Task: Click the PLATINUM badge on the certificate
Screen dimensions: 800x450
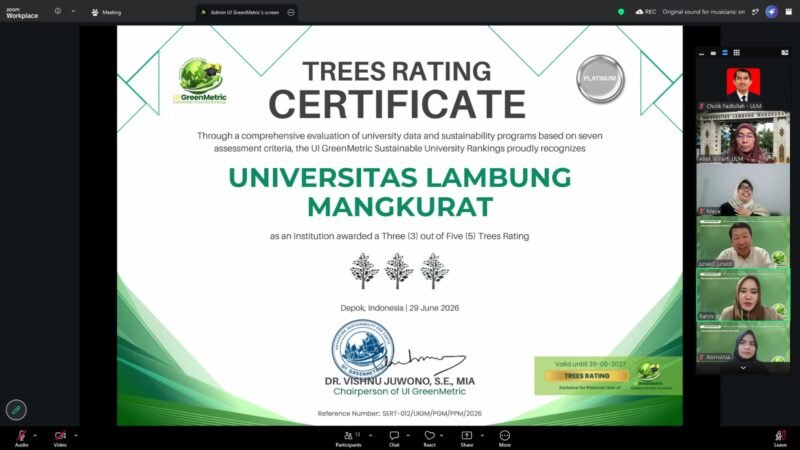Action: [x=601, y=79]
